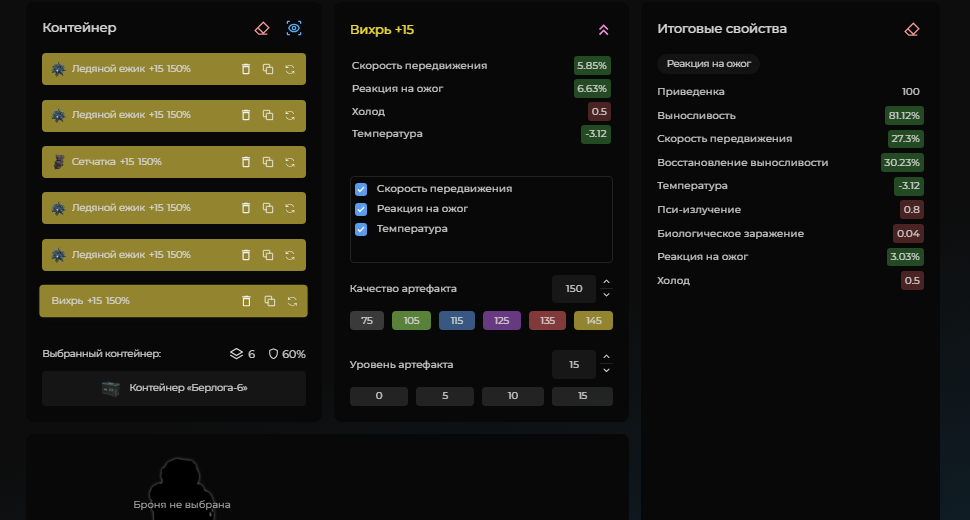Click the level input field showing 15
This screenshot has width=970, height=520.
point(573,365)
